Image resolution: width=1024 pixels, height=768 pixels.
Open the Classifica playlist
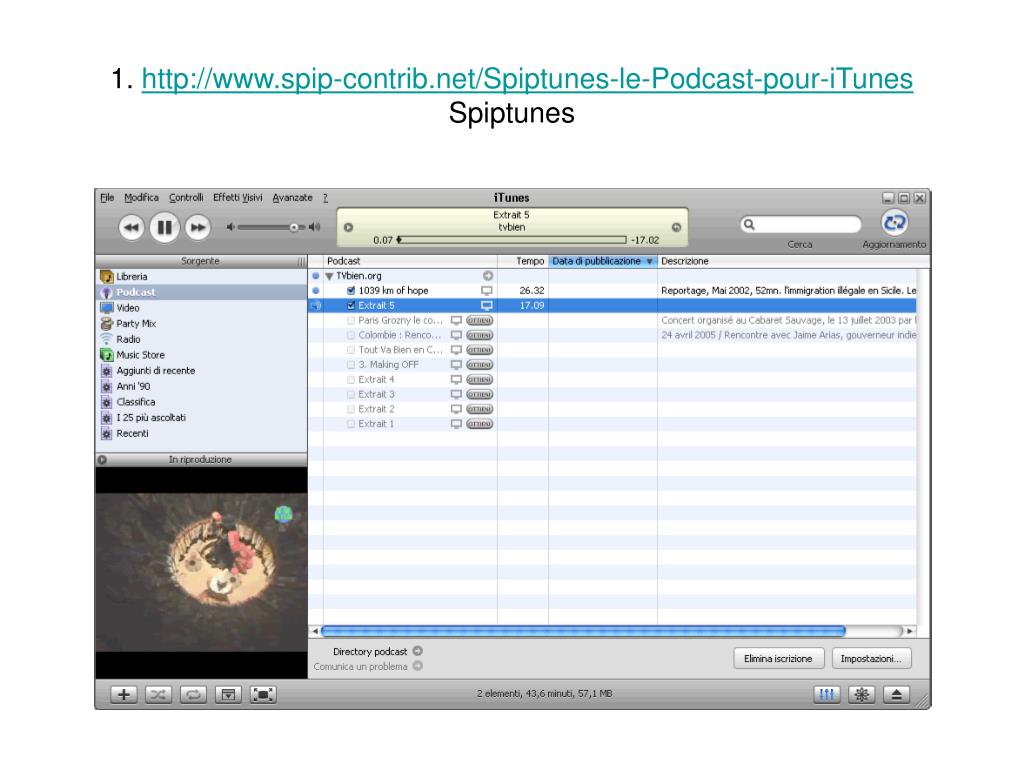tap(201, 402)
